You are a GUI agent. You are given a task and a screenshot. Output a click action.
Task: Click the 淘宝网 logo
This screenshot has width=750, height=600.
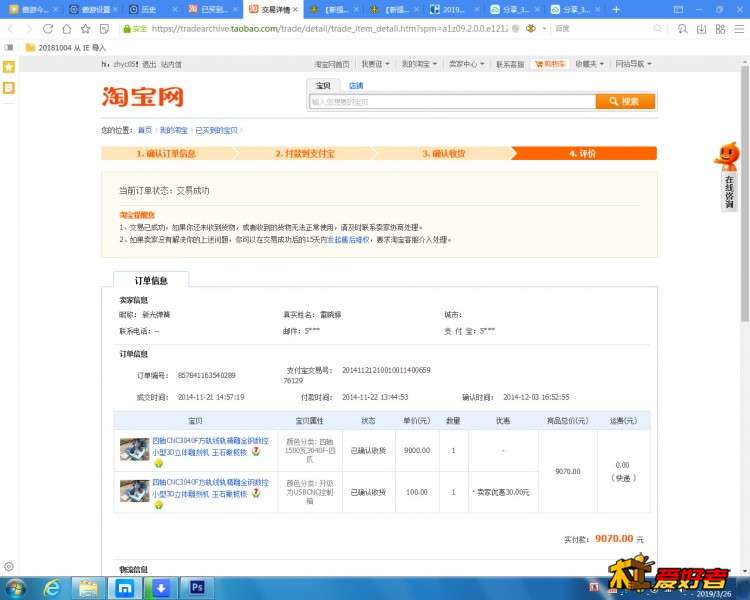[143, 97]
